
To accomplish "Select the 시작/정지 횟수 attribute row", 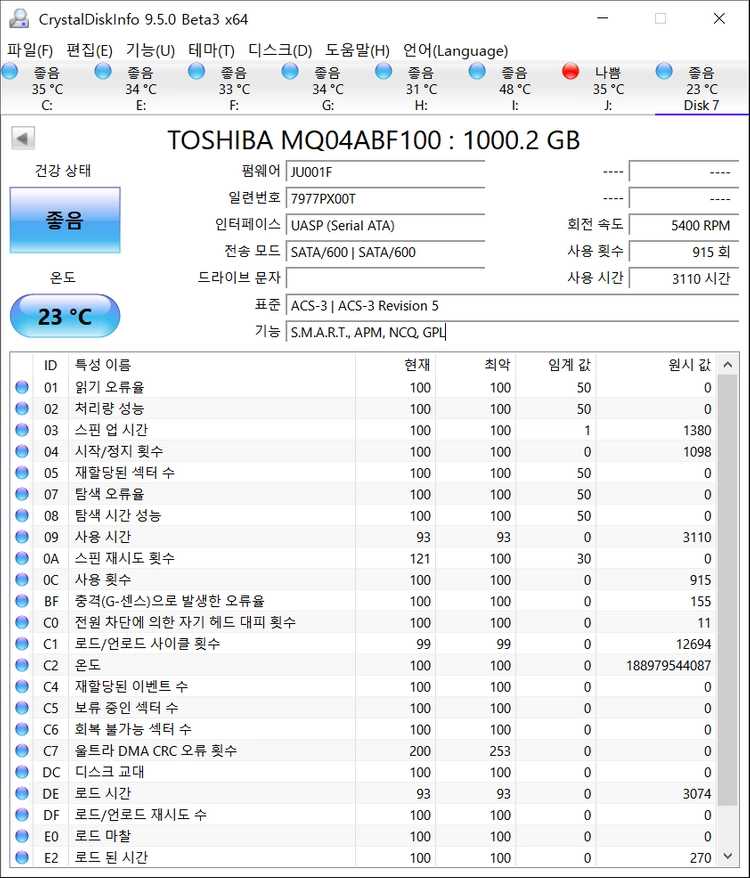I will (364, 451).
